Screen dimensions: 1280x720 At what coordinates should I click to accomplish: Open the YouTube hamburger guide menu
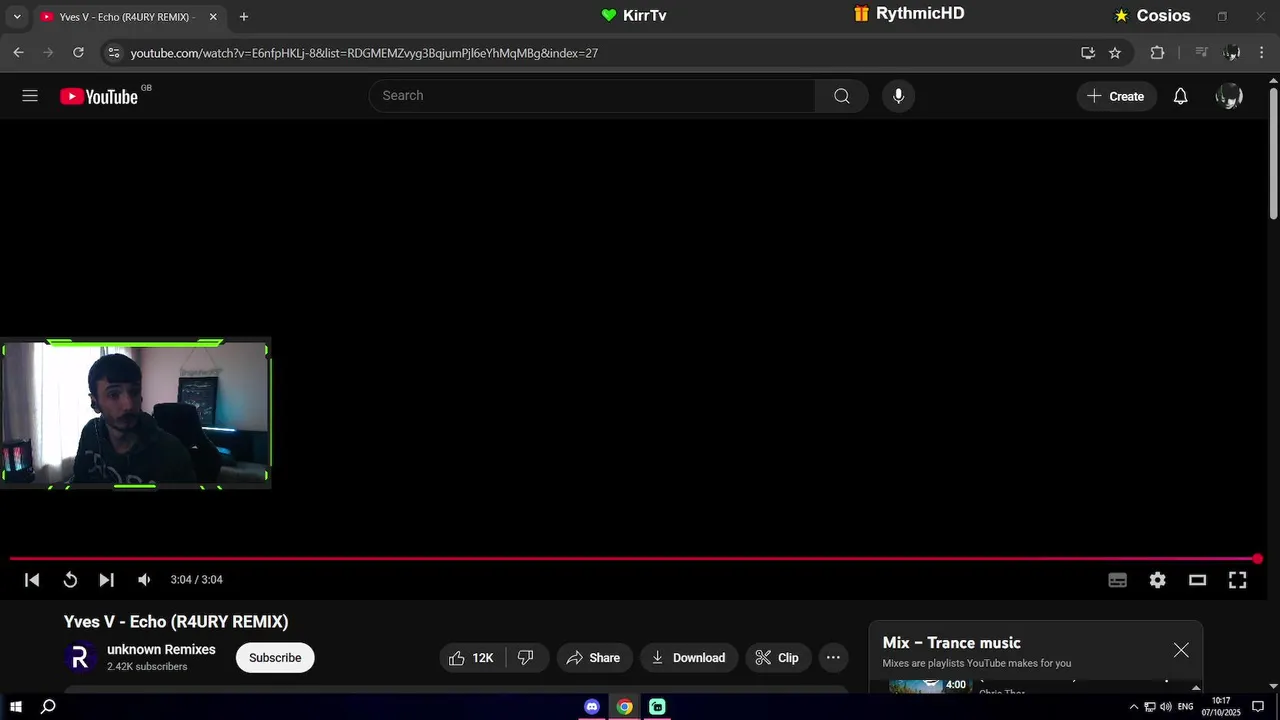30,96
